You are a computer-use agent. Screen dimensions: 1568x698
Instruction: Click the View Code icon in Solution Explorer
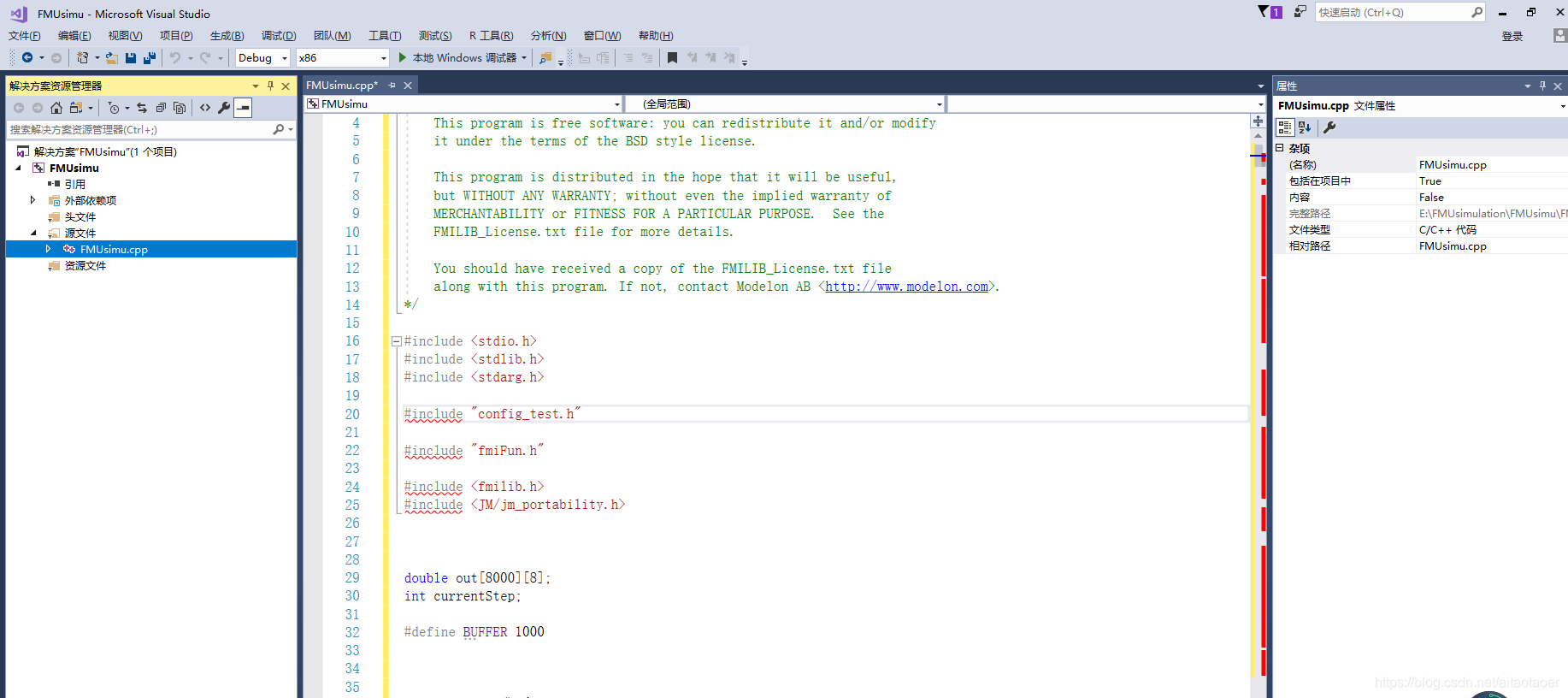coord(205,108)
